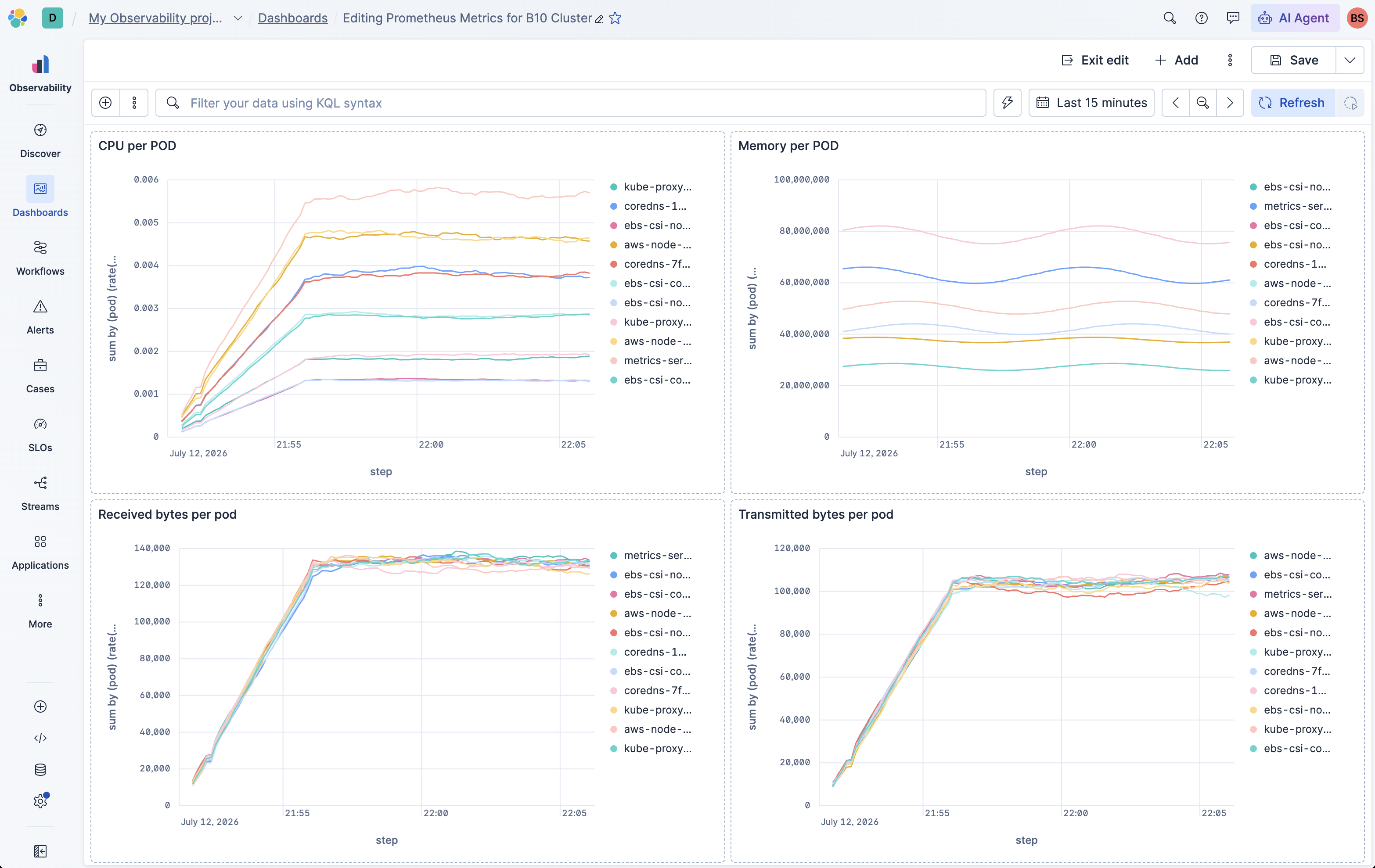This screenshot has height=868, width=1375.
Task: Favorite the dashboard with star icon
Action: point(615,18)
